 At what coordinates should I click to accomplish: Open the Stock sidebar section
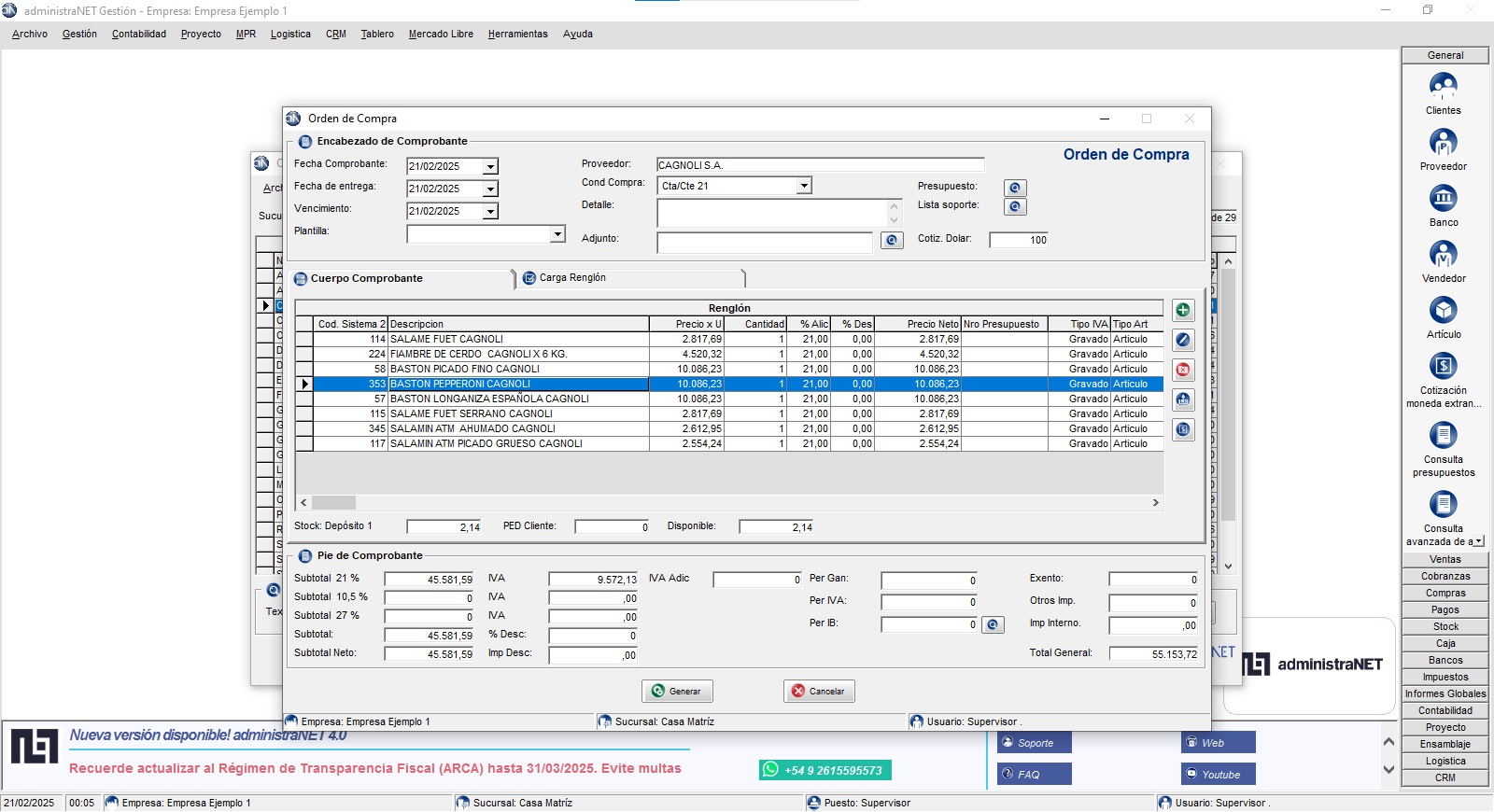click(1445, 626)
